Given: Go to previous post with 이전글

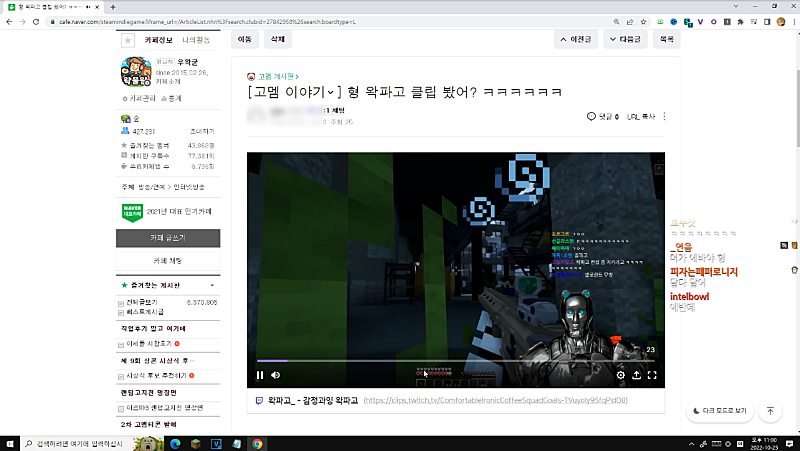Looking at the screenshot, I should point(576,39).
